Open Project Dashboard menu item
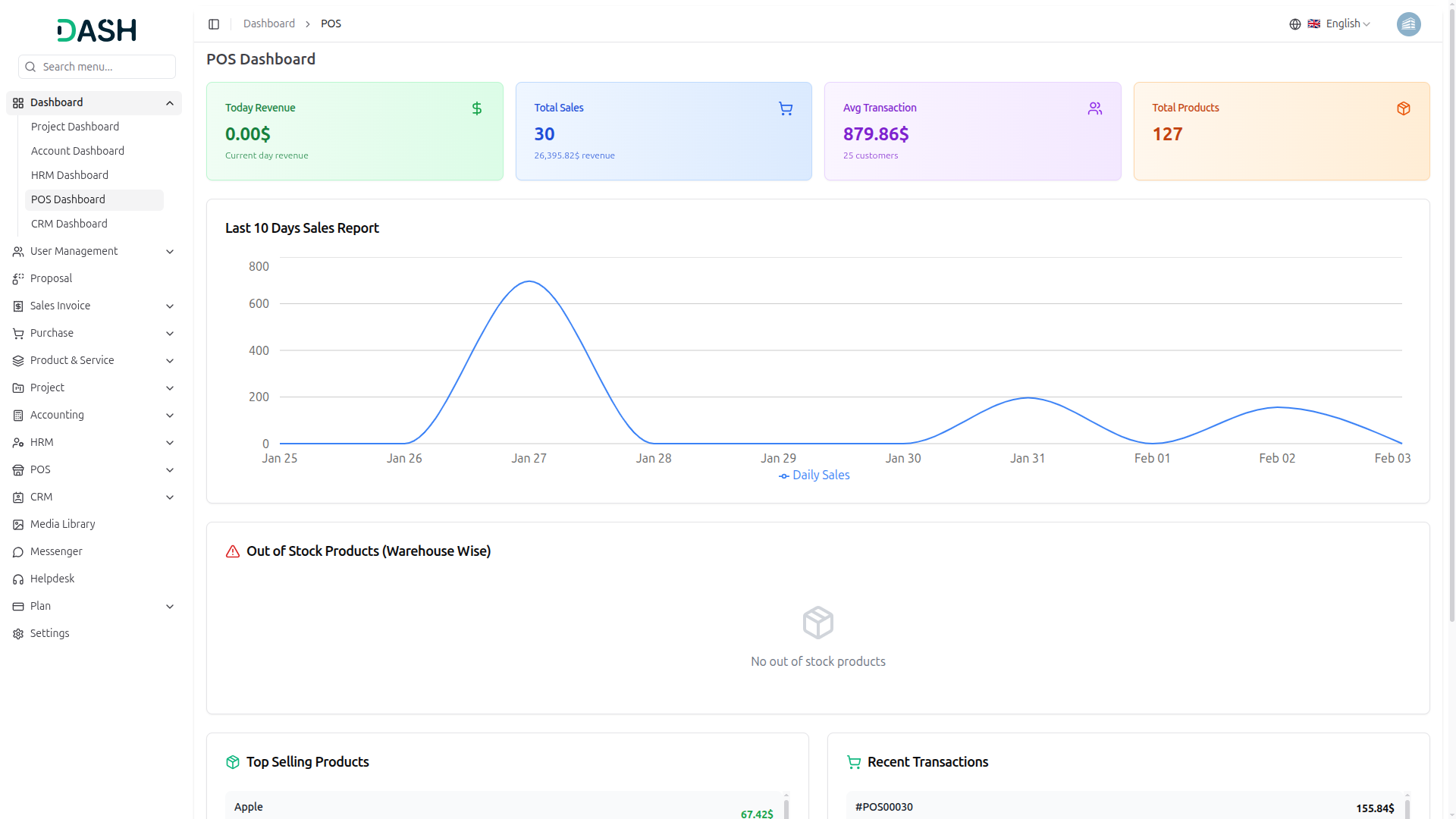Image resolution: width=1456 pixels, height=819 pixels. click(94, 127)
